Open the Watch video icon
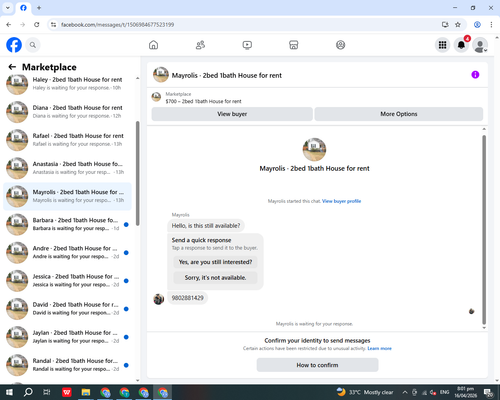 point(247,45)
